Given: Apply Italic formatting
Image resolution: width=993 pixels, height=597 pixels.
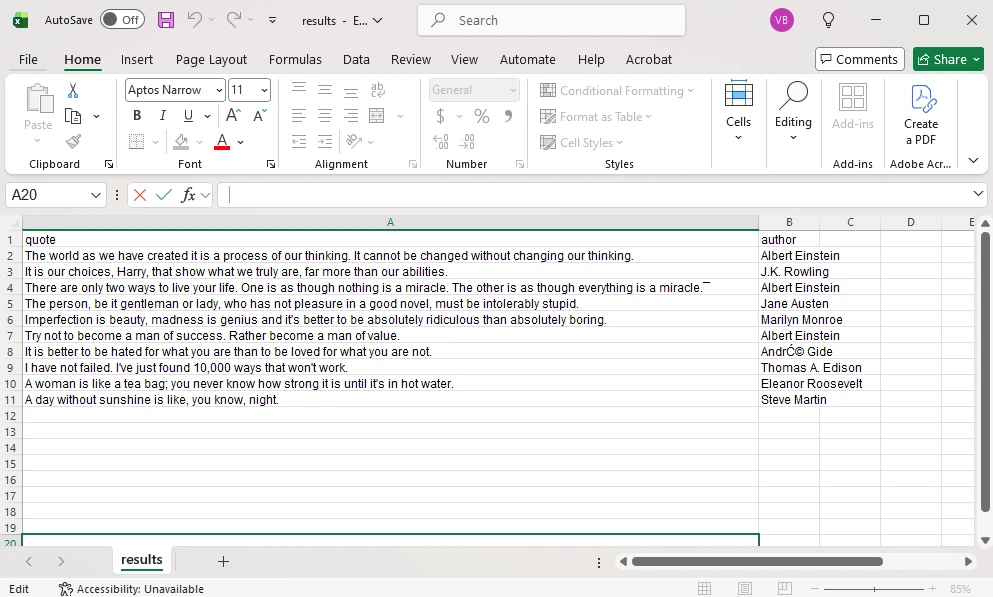Looking at the screenshot, I should coord(161,116).
